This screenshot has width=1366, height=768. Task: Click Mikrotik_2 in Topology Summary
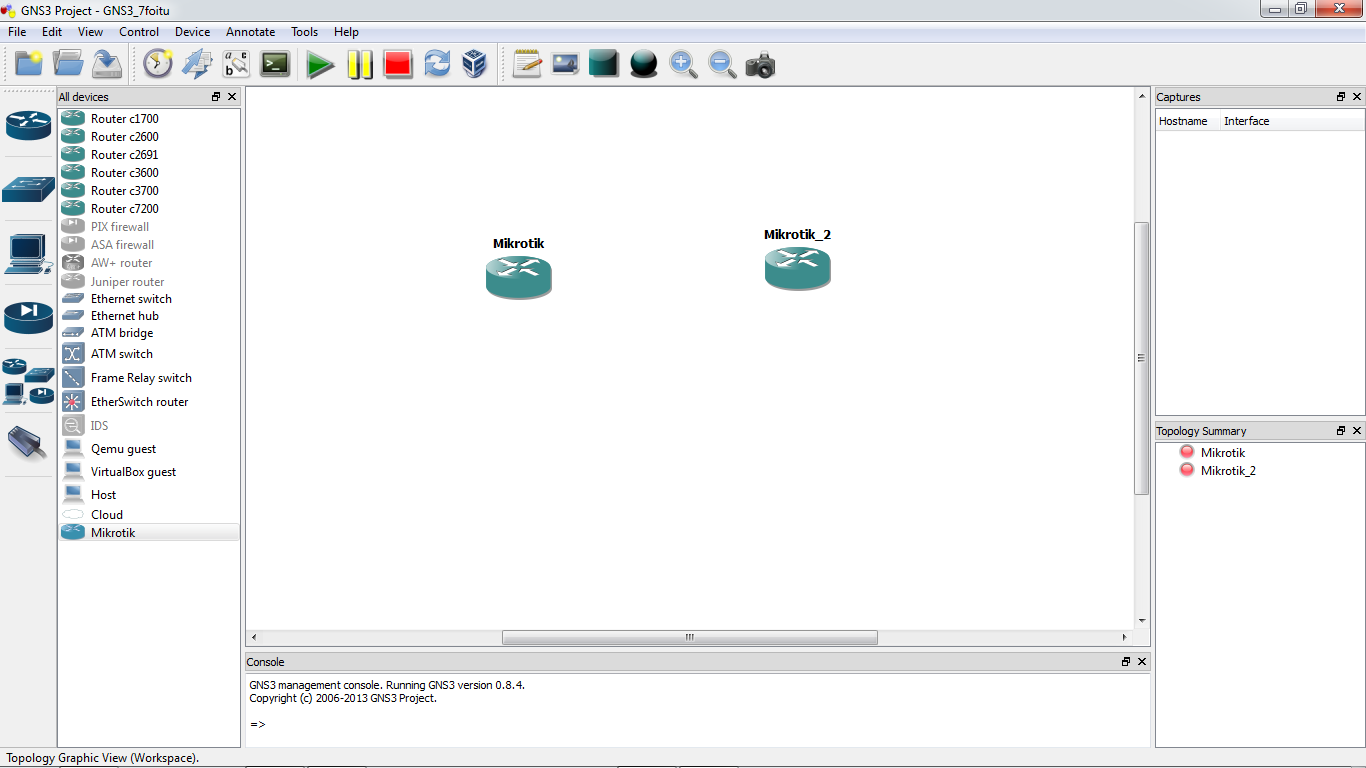click(1228, 471)
